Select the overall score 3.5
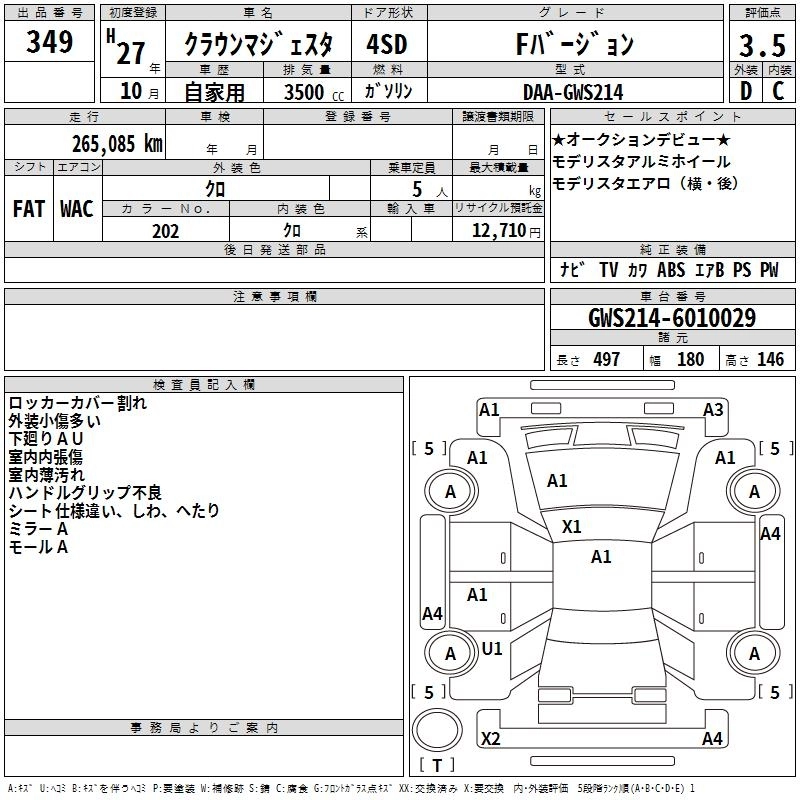This screenshot has width=800, height=800. pyautogui.click(x=762, y=45)
